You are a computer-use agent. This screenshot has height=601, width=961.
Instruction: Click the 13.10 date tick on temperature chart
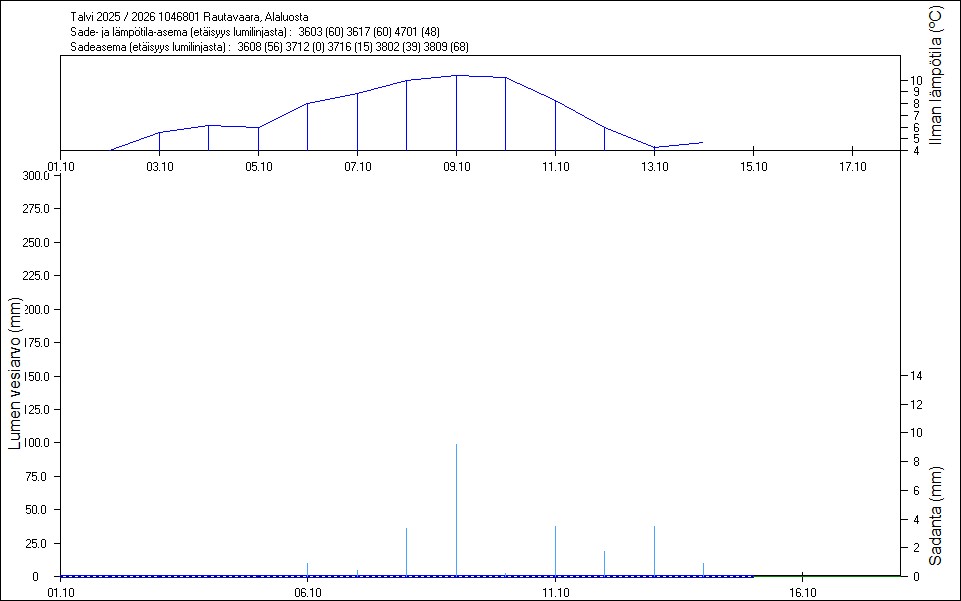(x=654, y=166)
